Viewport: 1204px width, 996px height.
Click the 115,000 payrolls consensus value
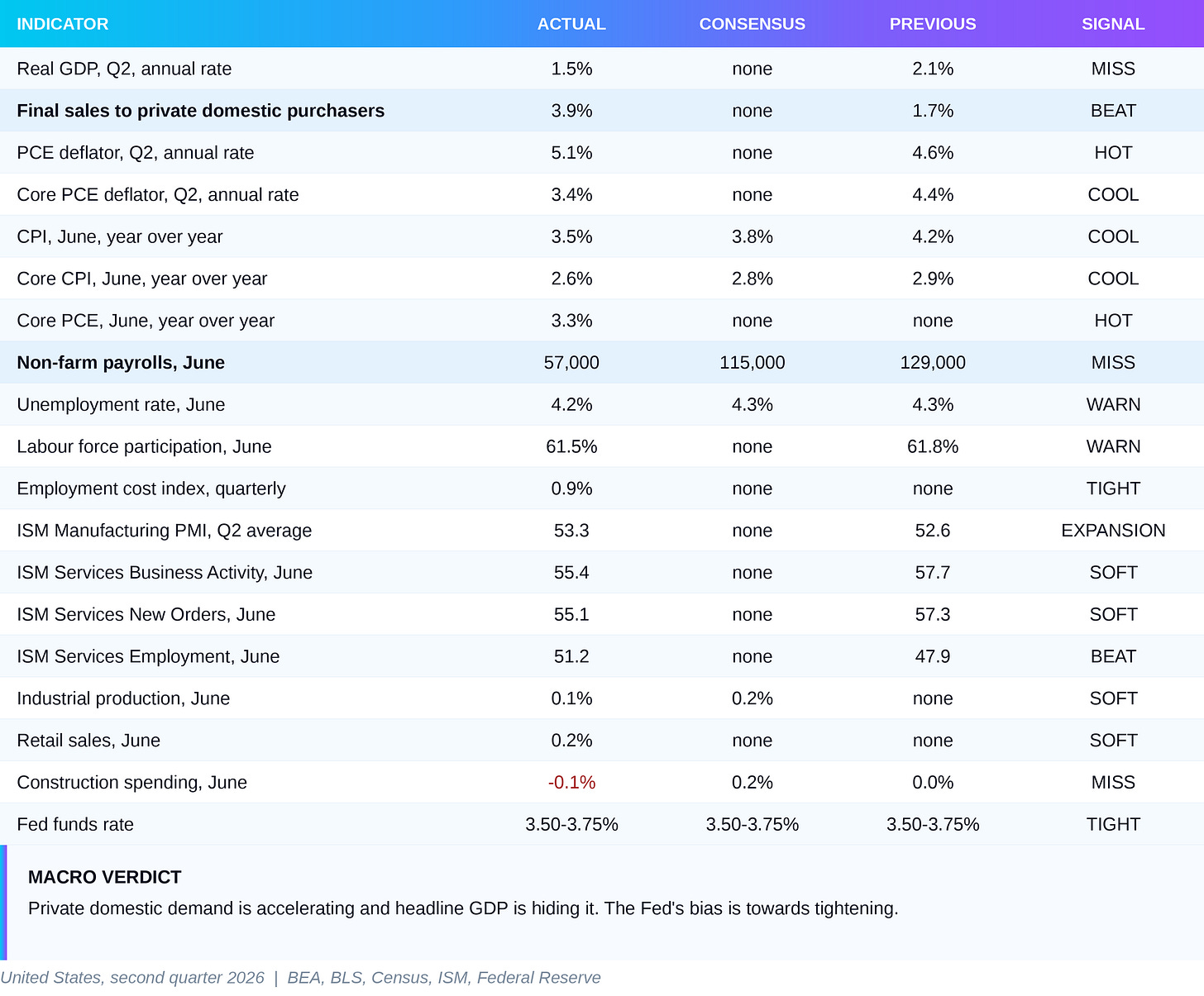752,363
